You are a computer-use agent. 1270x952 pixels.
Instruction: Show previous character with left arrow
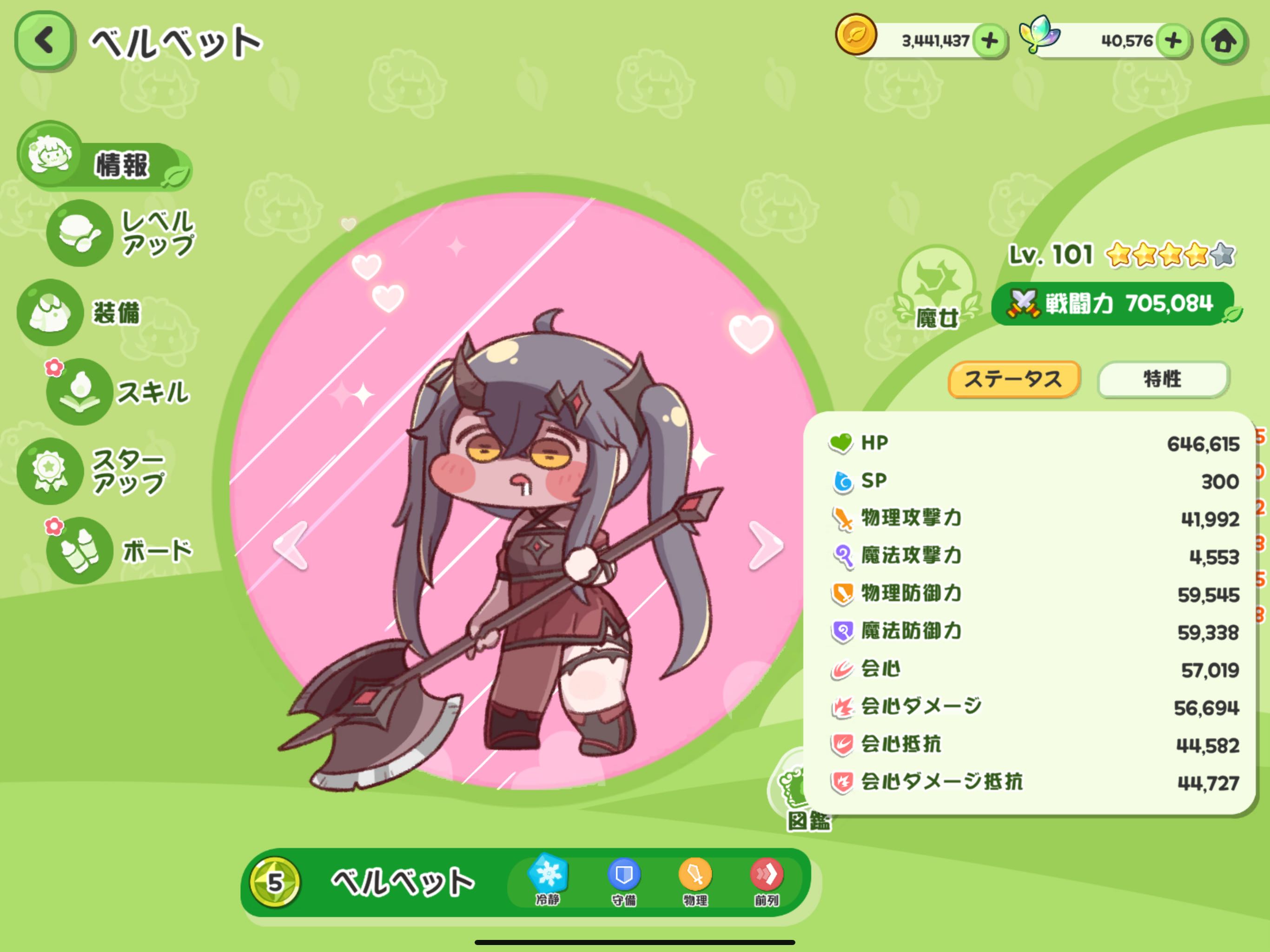pos(291,545)
